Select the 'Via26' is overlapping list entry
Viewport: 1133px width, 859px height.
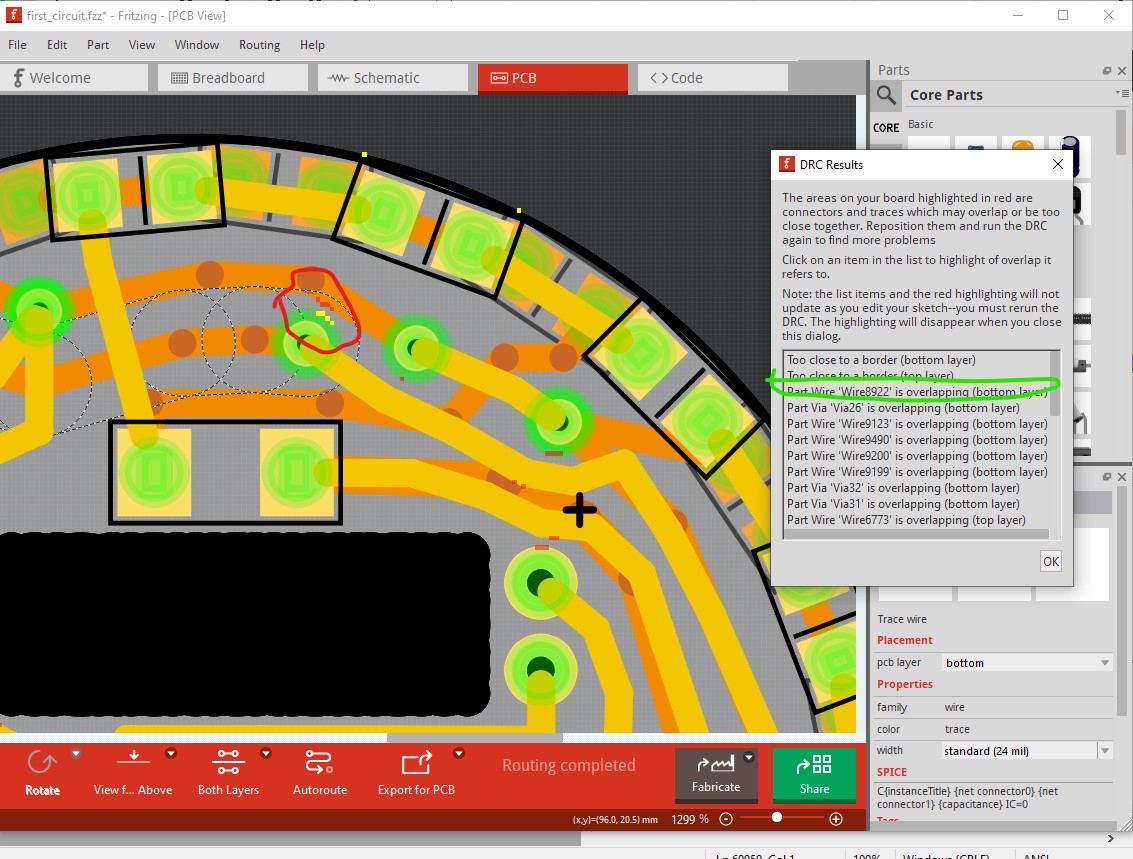click(x=902, y=407)
